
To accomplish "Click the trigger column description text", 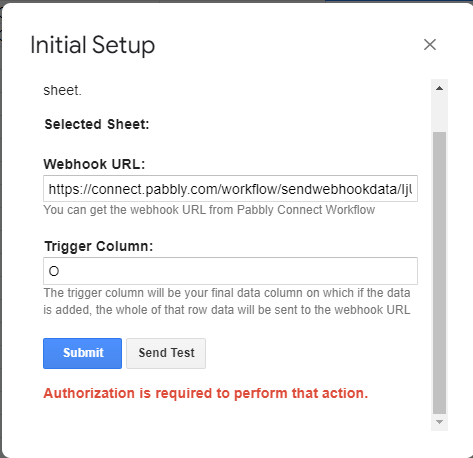I will pos(227,301).
